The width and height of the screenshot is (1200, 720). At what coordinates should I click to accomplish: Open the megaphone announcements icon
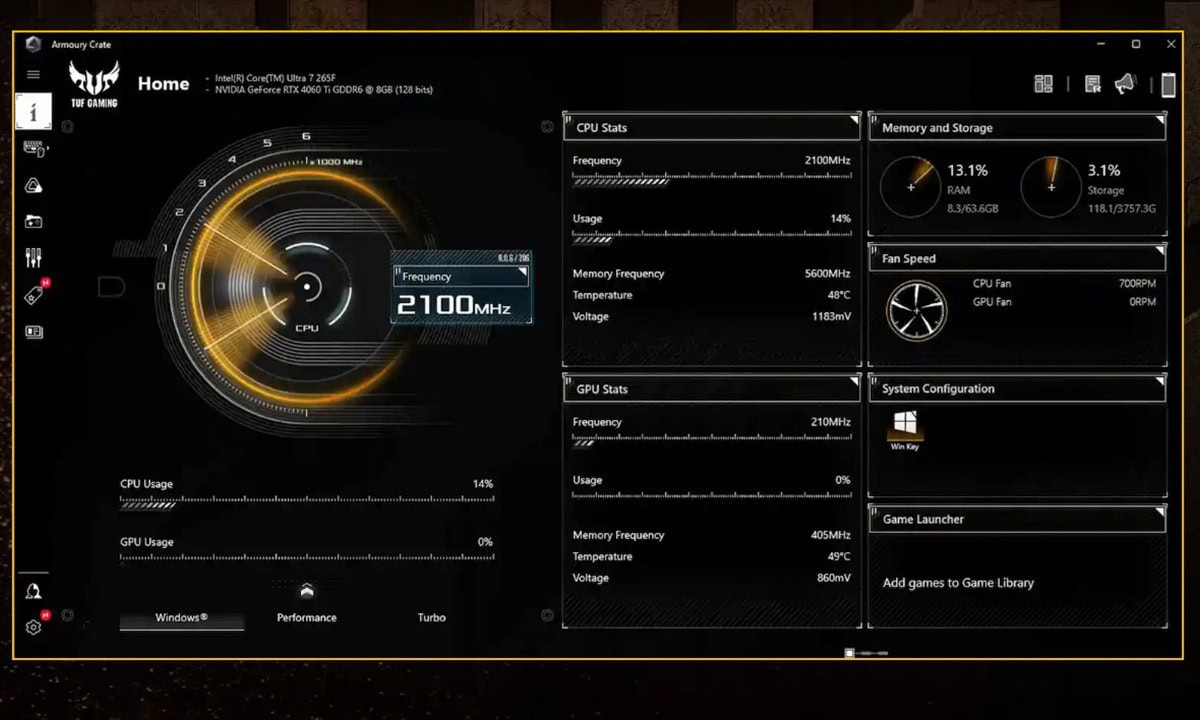(x=1125, y=84)
